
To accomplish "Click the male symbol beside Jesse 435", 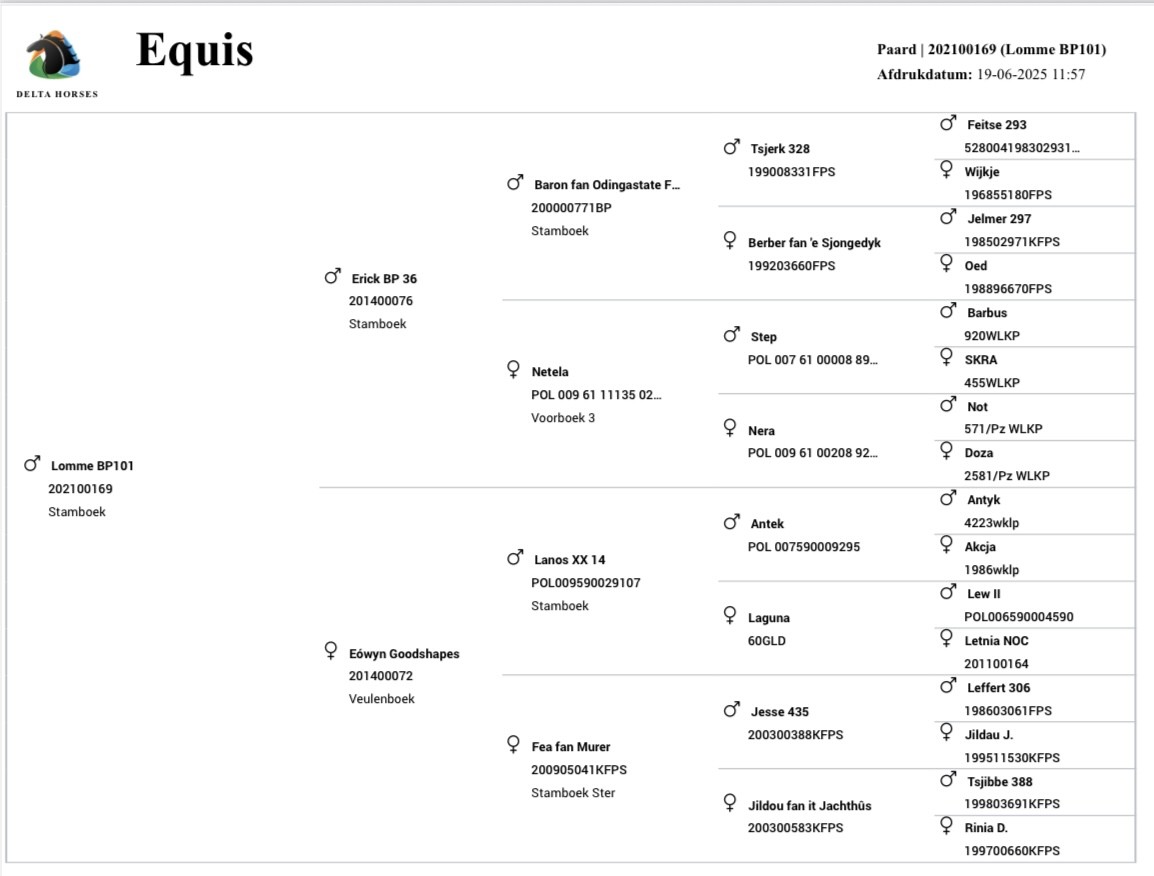I will pos(732,710).
